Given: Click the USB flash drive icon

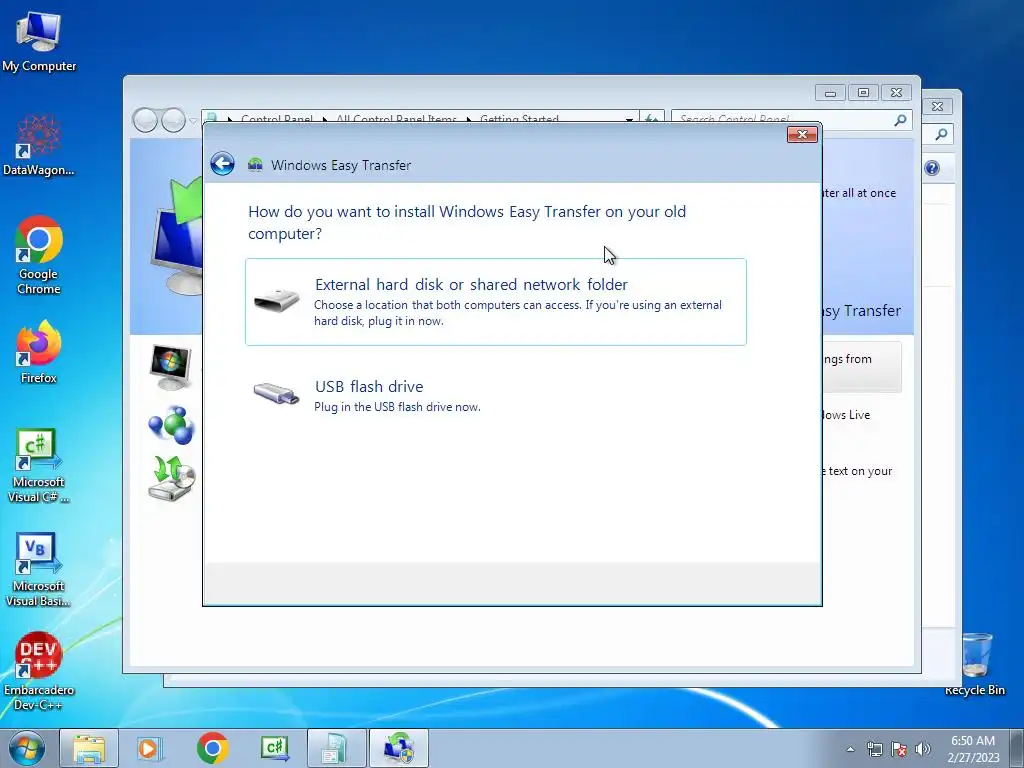Looking at the screenshot, I should pos(276,393).
